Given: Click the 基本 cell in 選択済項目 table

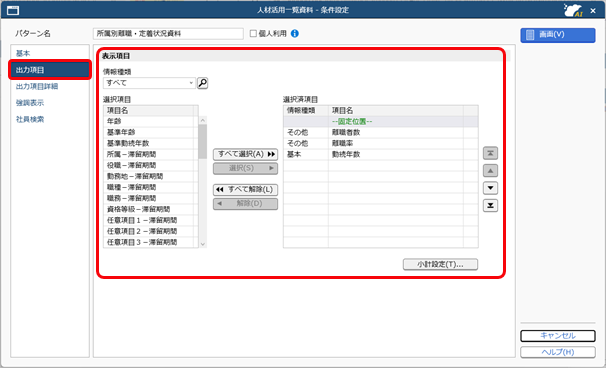Looking at the screenshot, I should tap(306, 154).
